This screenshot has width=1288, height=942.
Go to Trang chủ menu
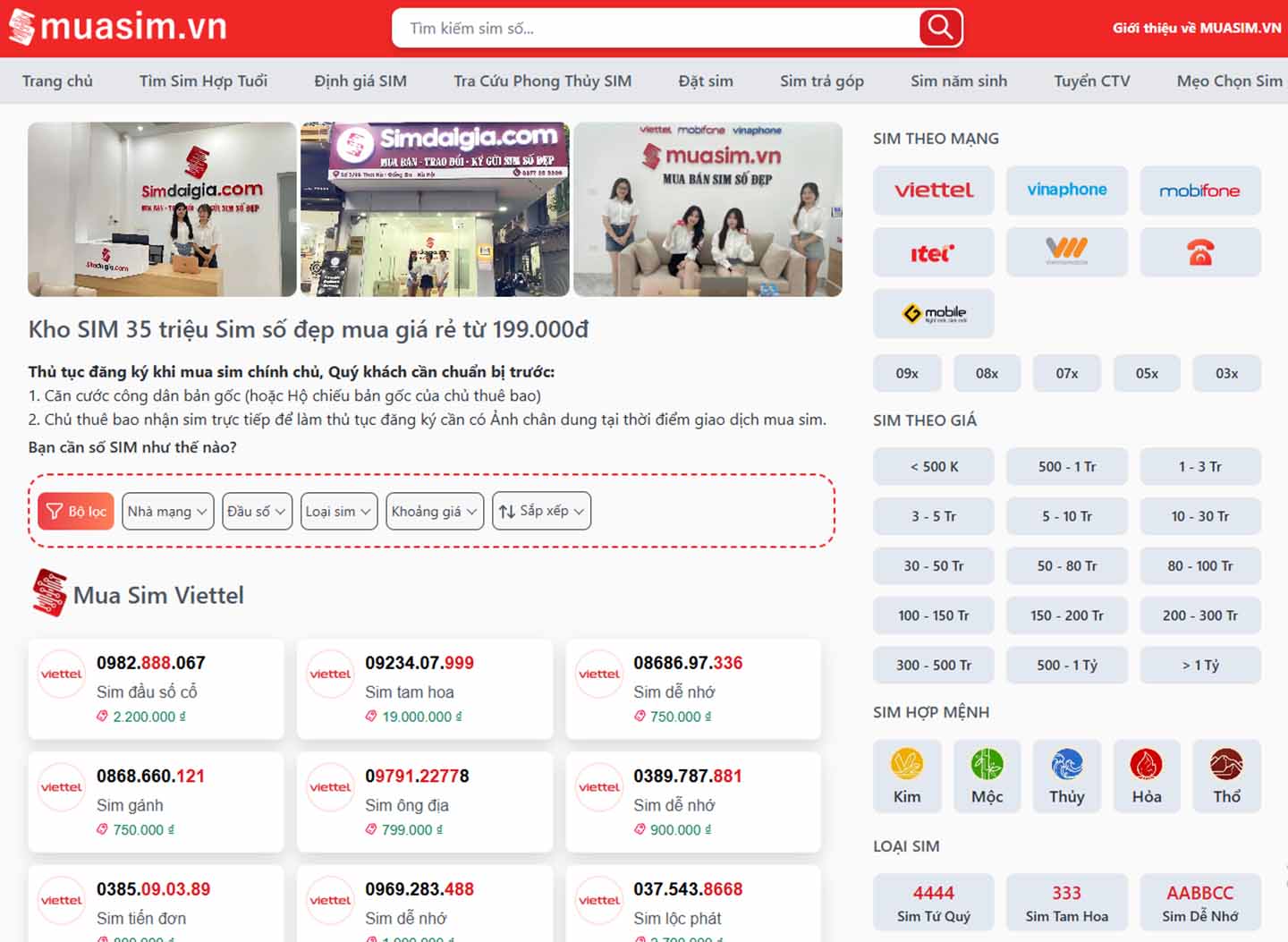(57, 81)
